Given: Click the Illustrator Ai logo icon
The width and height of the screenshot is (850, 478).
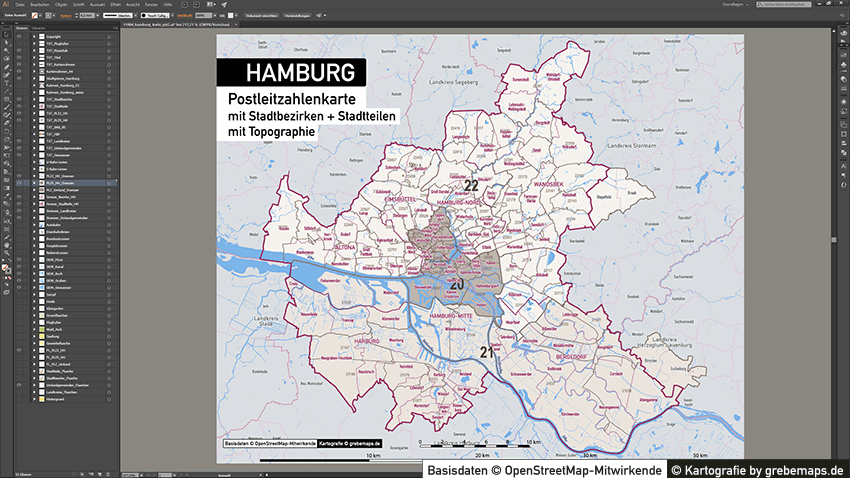Looking at the screenshot, I should click(5, 5).
